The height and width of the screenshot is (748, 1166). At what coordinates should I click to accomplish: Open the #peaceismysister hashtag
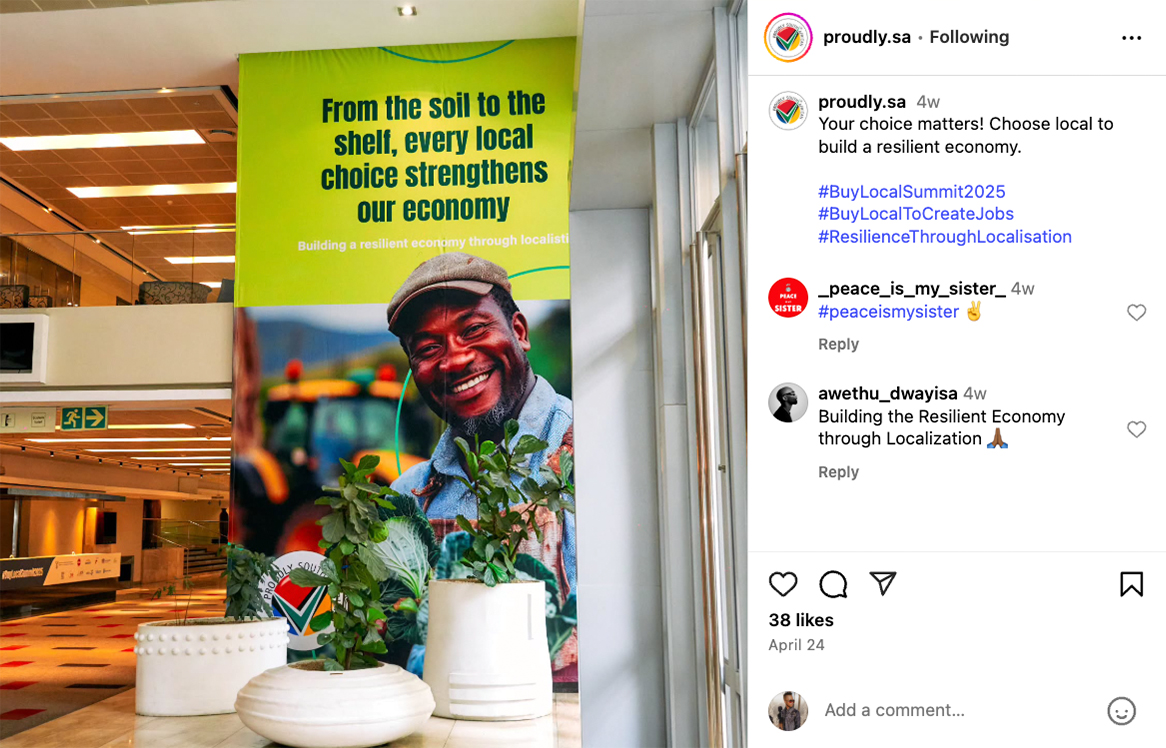889,312
